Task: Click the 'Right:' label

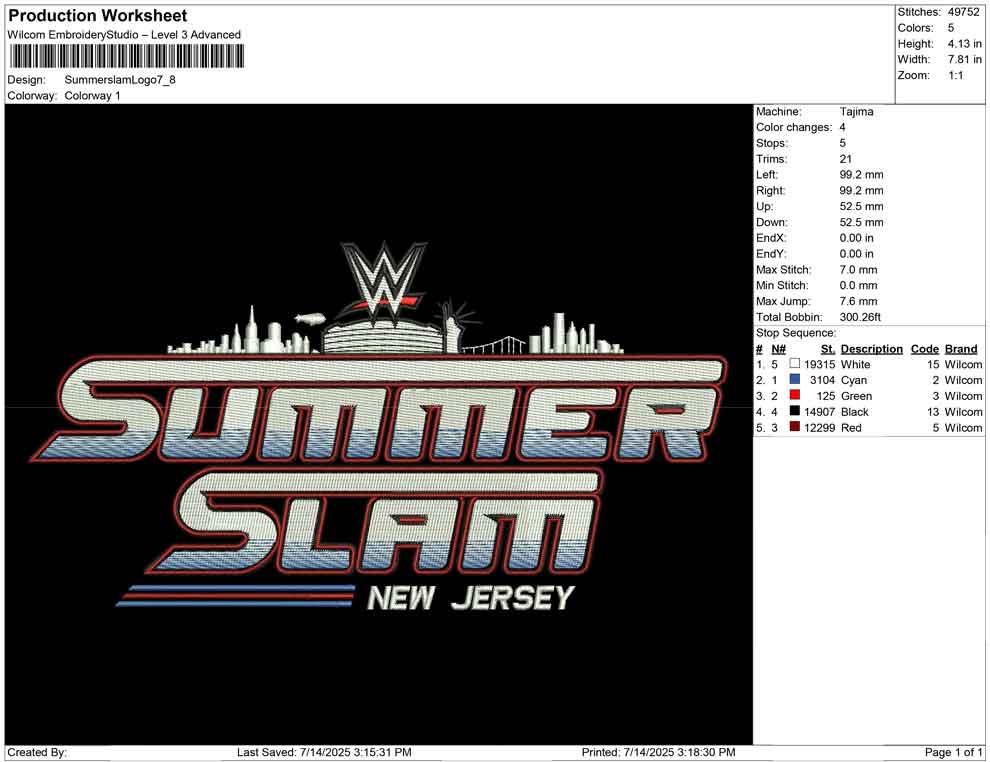Action: 770,191
